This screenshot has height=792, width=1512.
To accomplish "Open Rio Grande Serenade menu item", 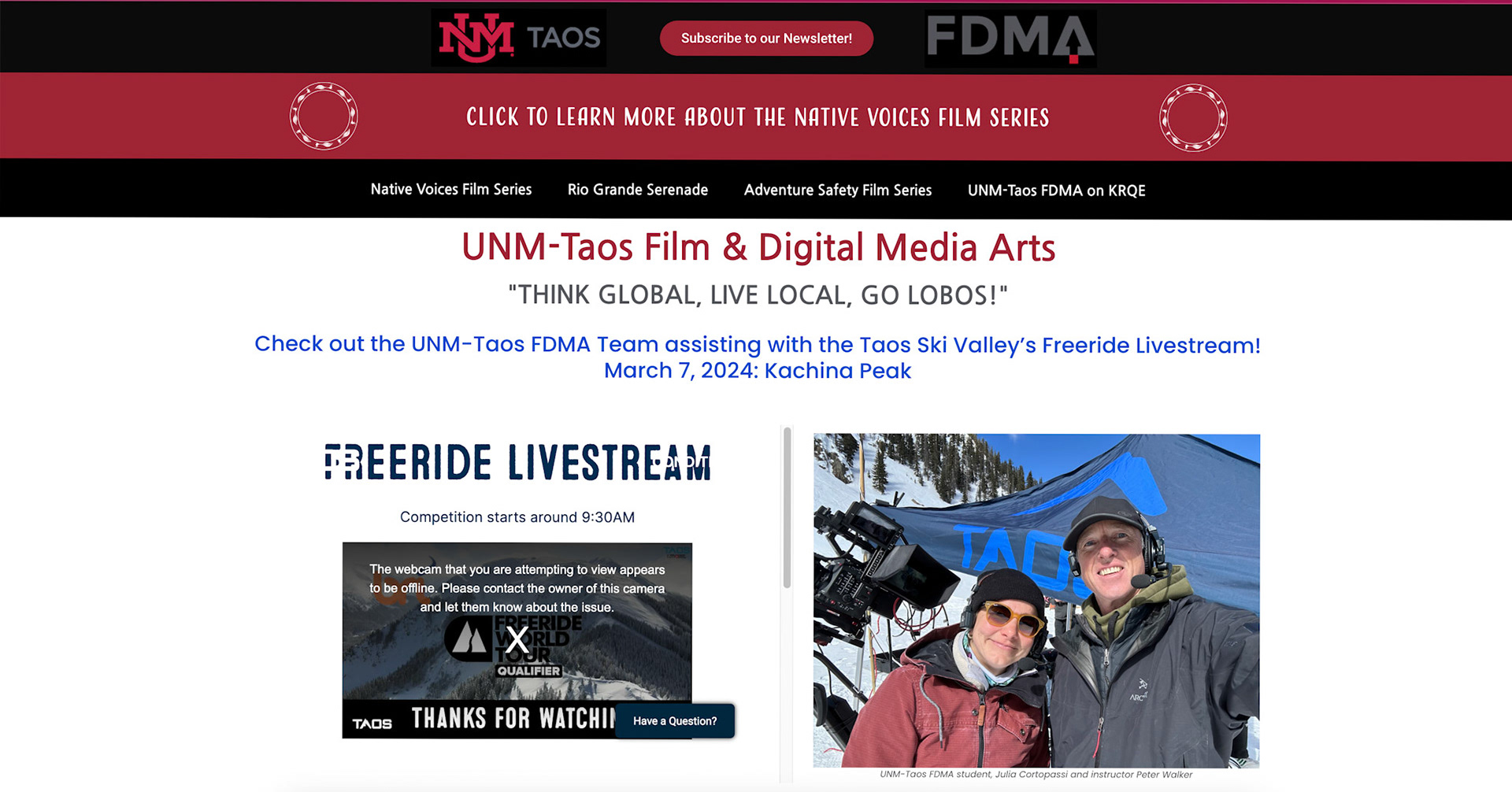I will [x=638, y=190].
